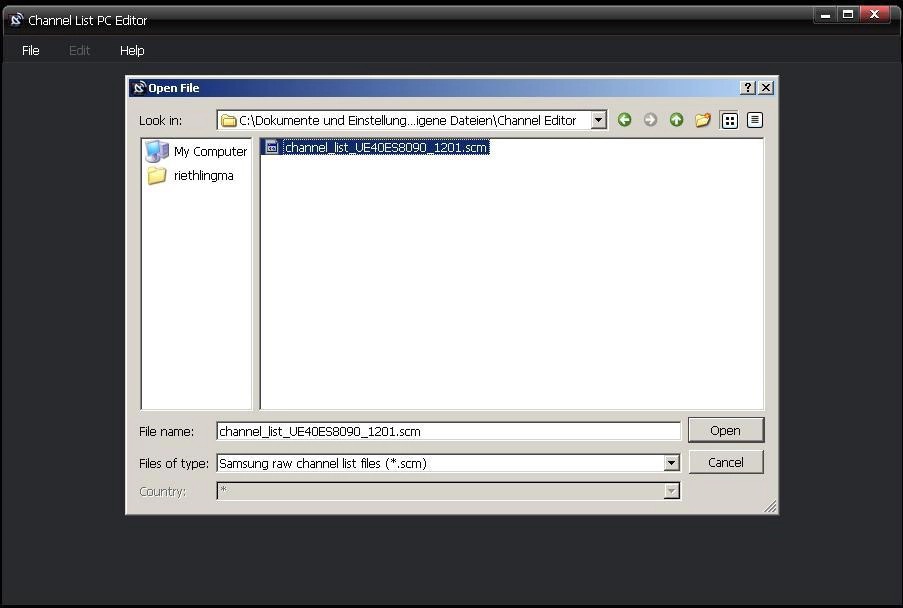Open the riethlingma folder shortcut
903x608 pixels.
click(x=203, y=176)
